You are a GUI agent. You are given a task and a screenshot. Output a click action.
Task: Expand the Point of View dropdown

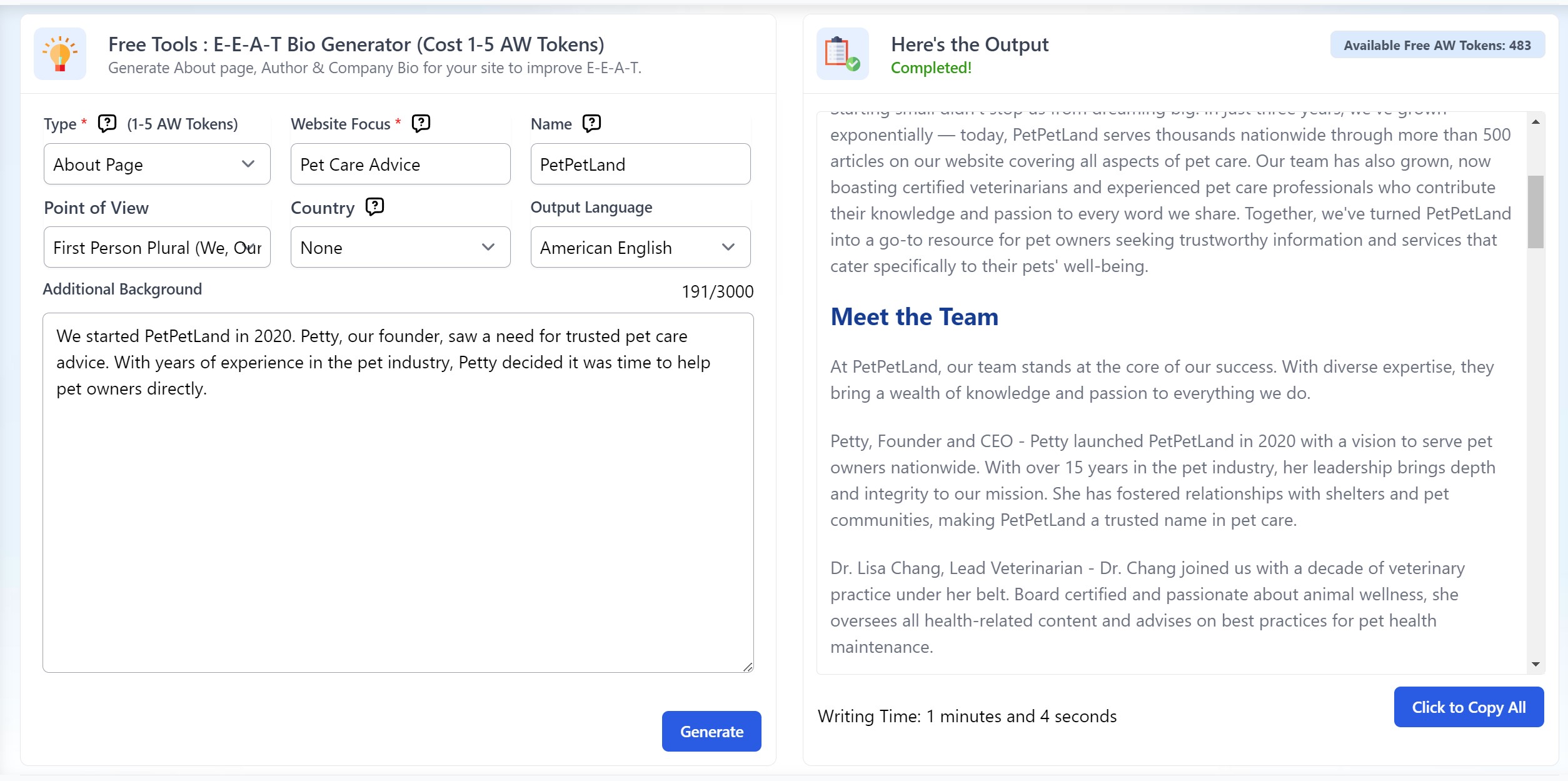pyautogui.click(x=157, y=247)
